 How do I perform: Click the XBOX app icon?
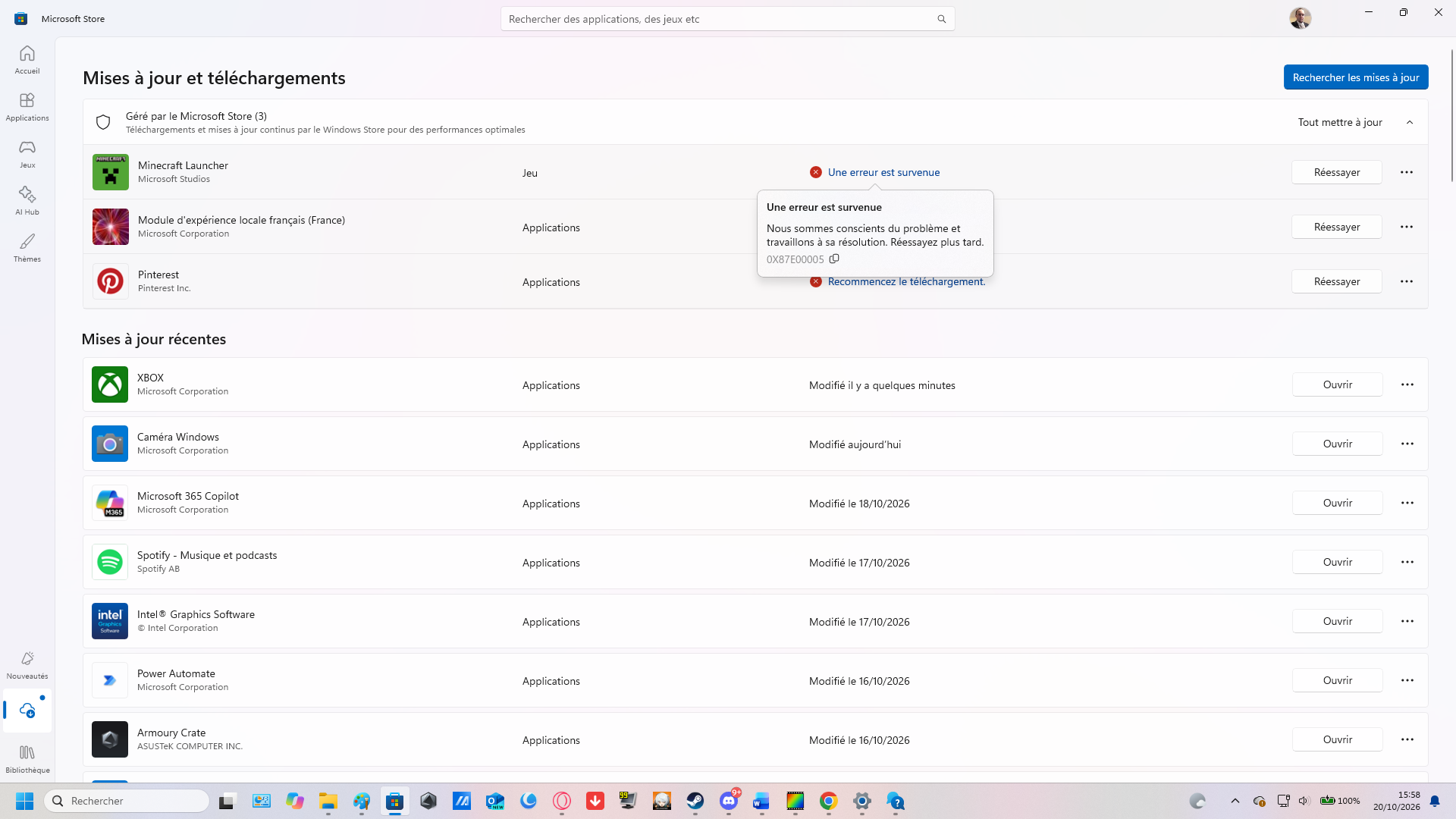click(x=110, y=384)
